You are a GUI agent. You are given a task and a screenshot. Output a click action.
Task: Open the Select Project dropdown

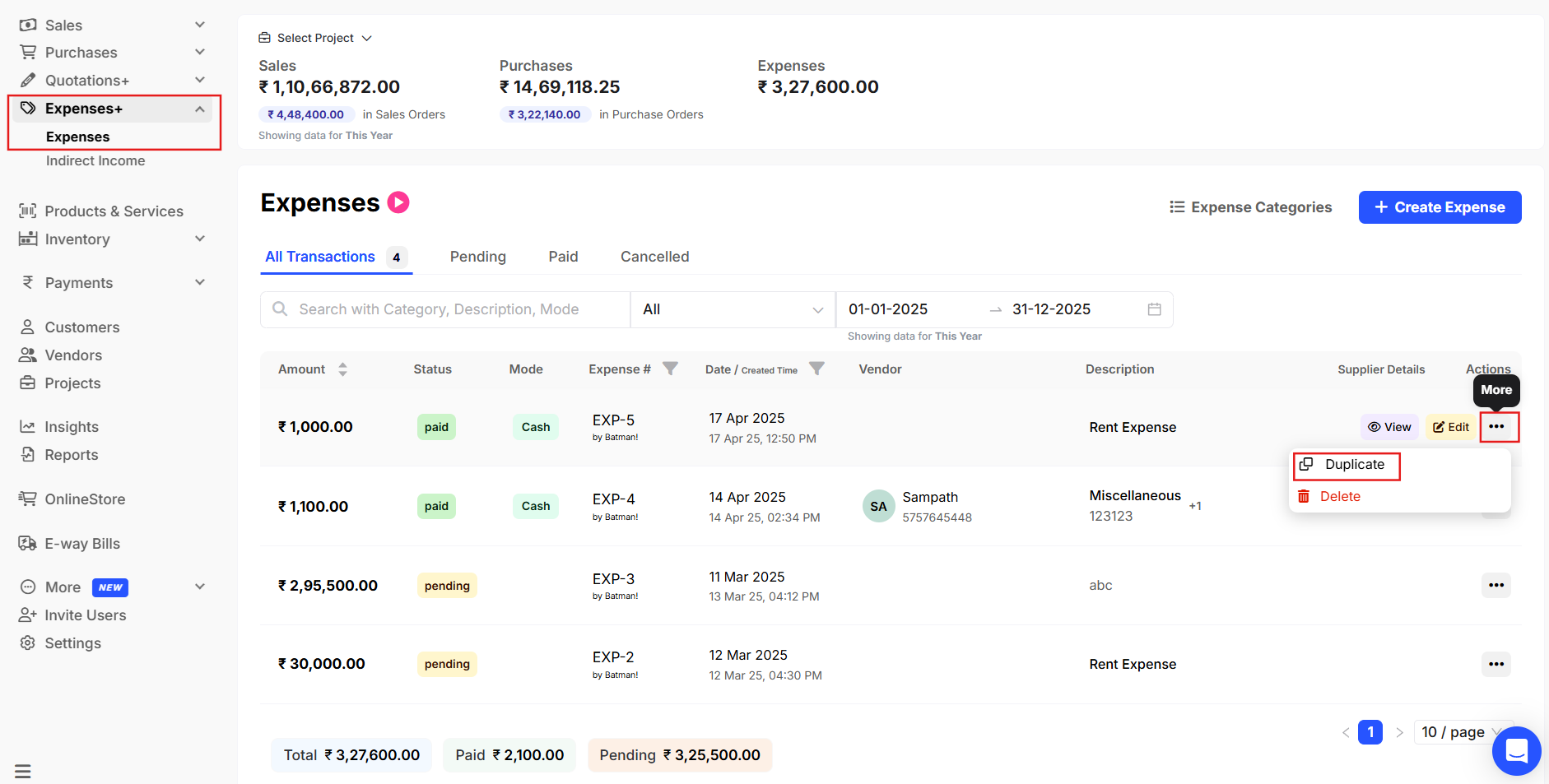click(315, 38)
